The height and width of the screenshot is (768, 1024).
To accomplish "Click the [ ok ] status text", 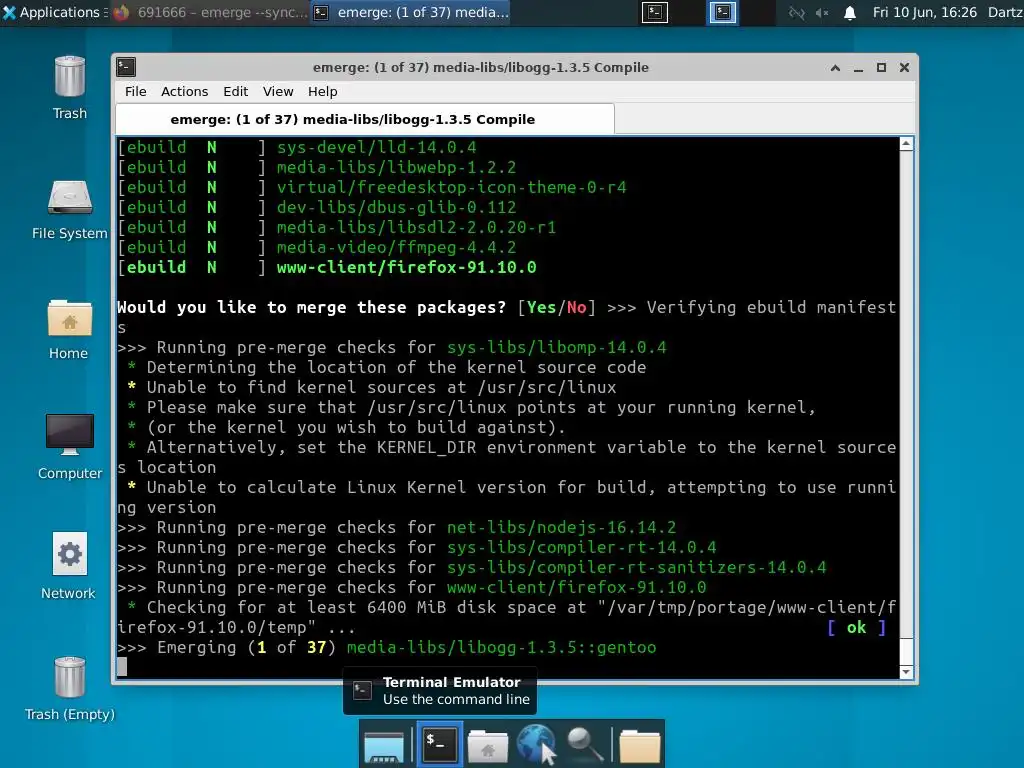I will 856,628.
